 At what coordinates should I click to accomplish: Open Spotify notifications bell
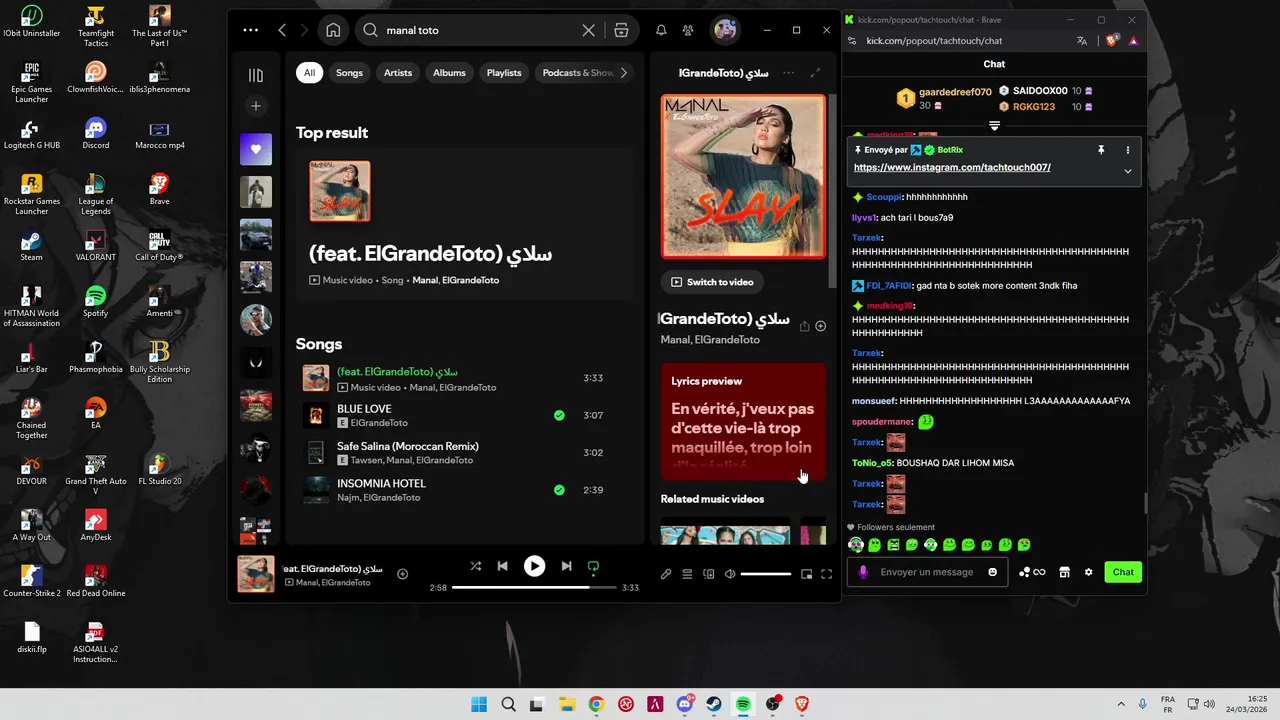(661, 30)
